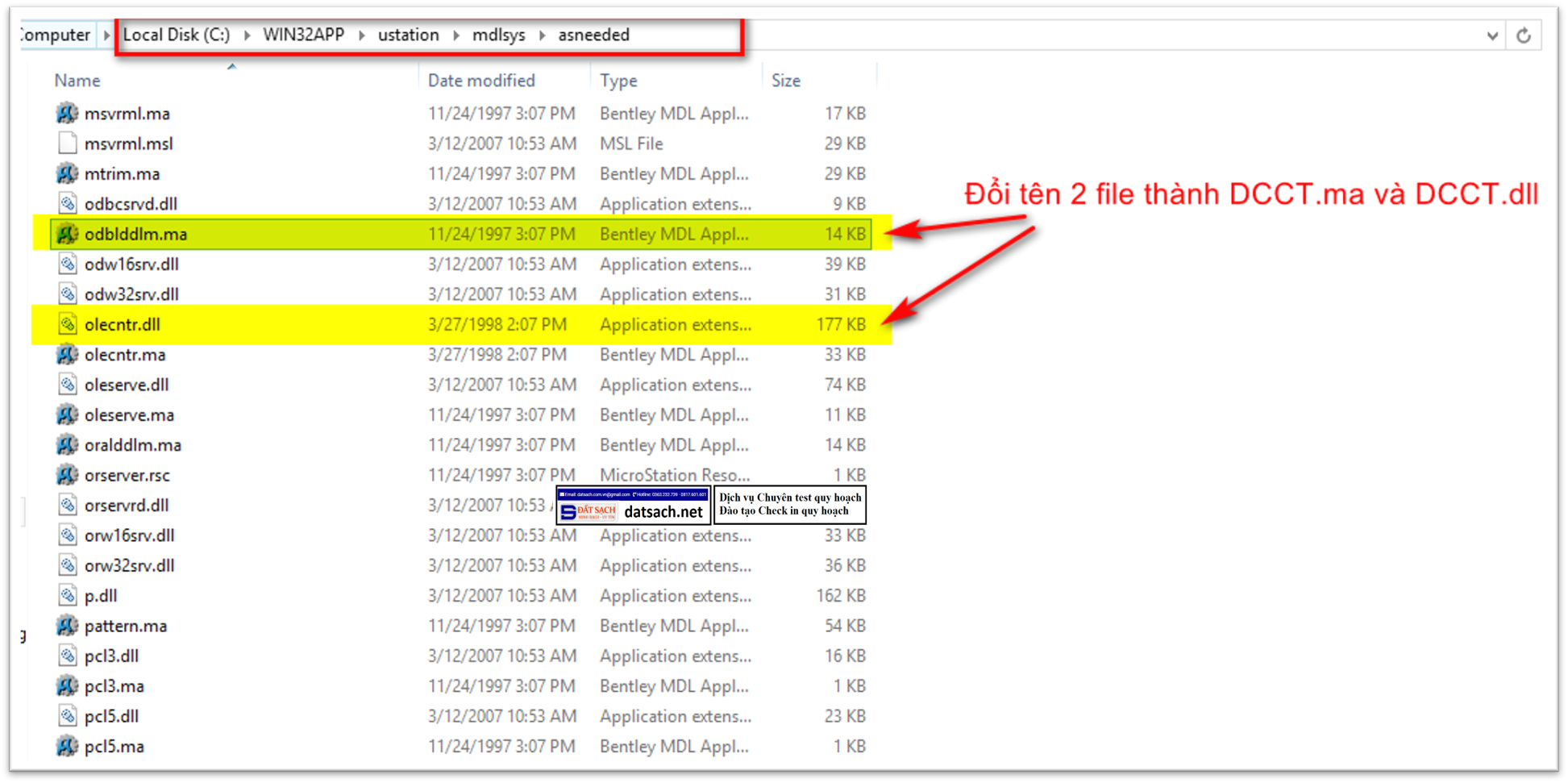
Task: Go to WIN32APP folder in path
Action: click(x=303, y=35)
